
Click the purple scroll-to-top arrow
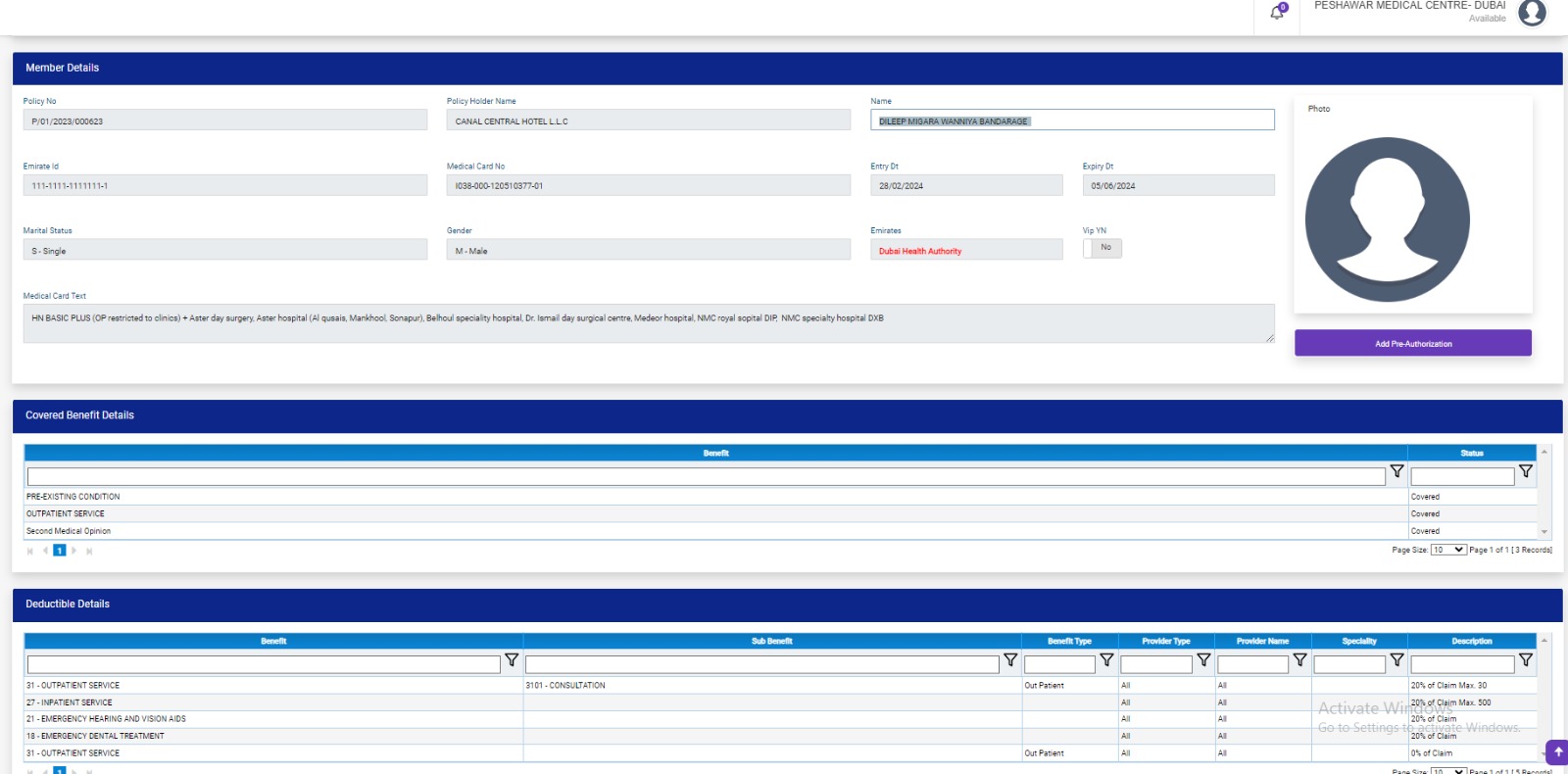tap(1557, 752)
